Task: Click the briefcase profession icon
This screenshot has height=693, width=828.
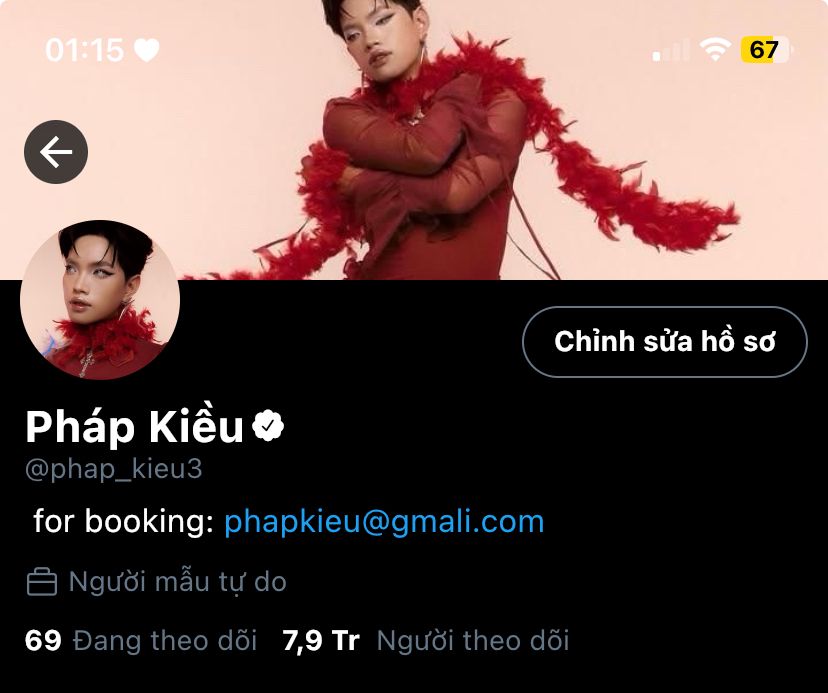Action: (x=42, y=582)
